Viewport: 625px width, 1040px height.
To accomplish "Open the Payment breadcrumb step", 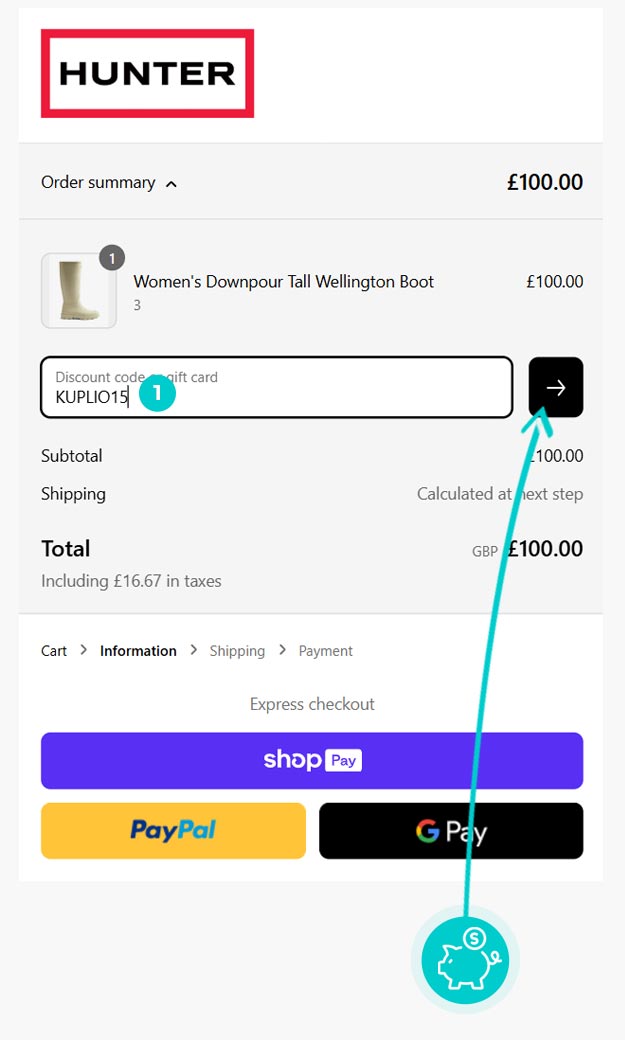I will [325, 651].
